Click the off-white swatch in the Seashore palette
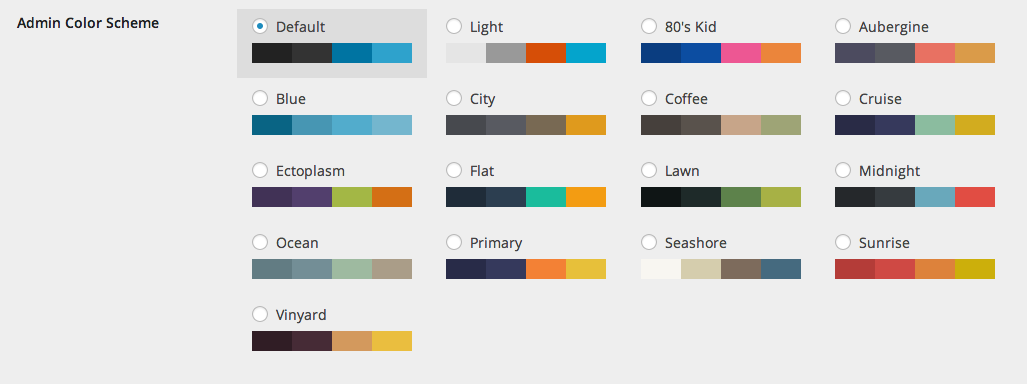The image size is (1027, 384). (x=661, y=269)
